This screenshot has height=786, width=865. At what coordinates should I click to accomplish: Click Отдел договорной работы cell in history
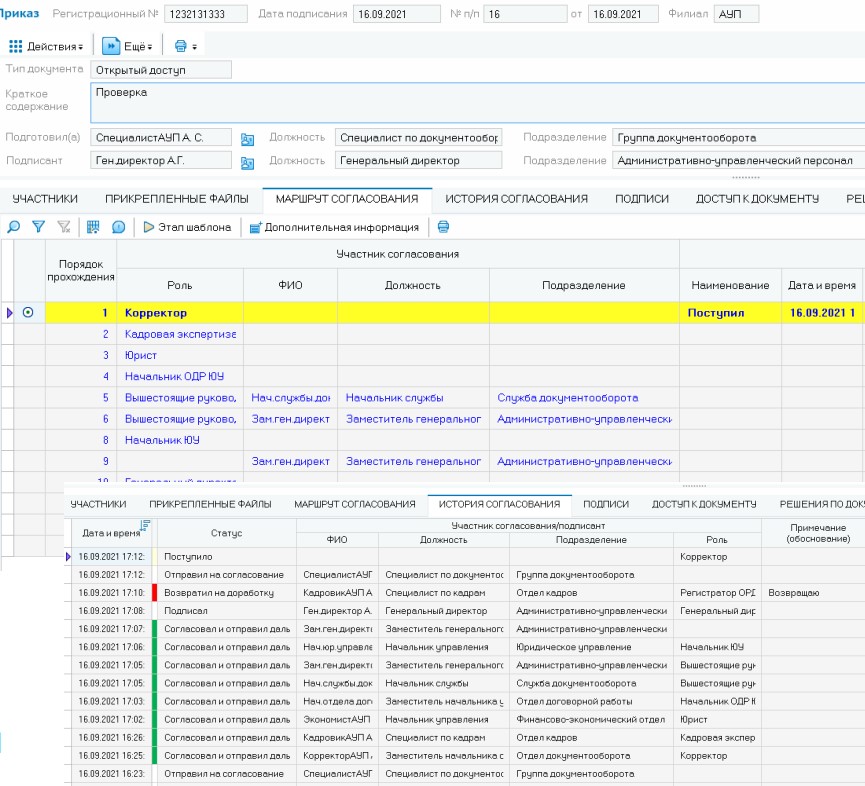(x=591, y=701)
